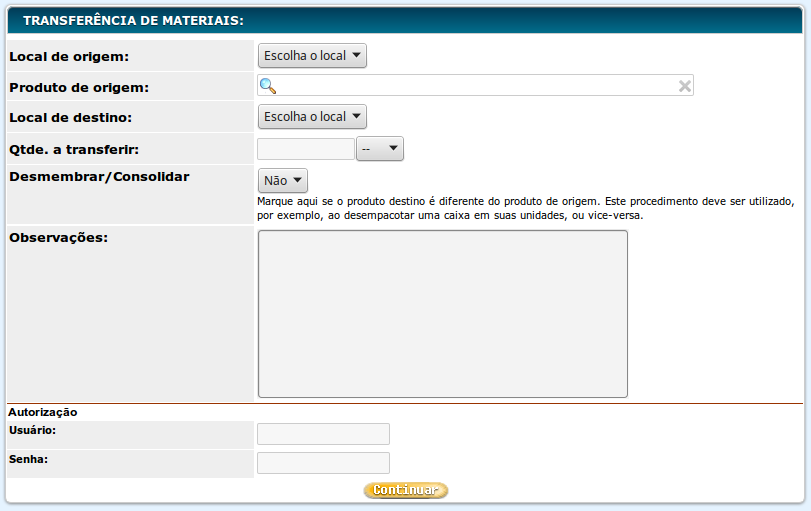Click inside the Observações text area

pos(442,314)
